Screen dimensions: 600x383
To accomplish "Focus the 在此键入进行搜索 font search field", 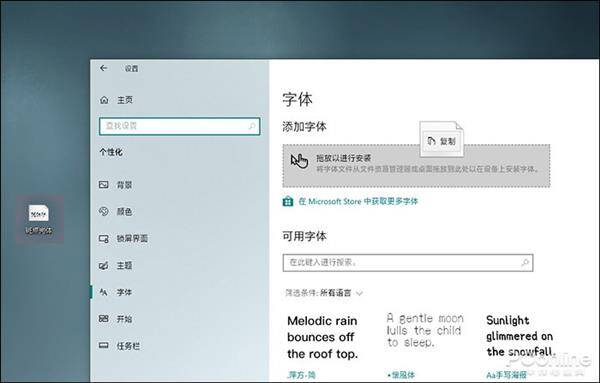I will (x=408, y=262).
